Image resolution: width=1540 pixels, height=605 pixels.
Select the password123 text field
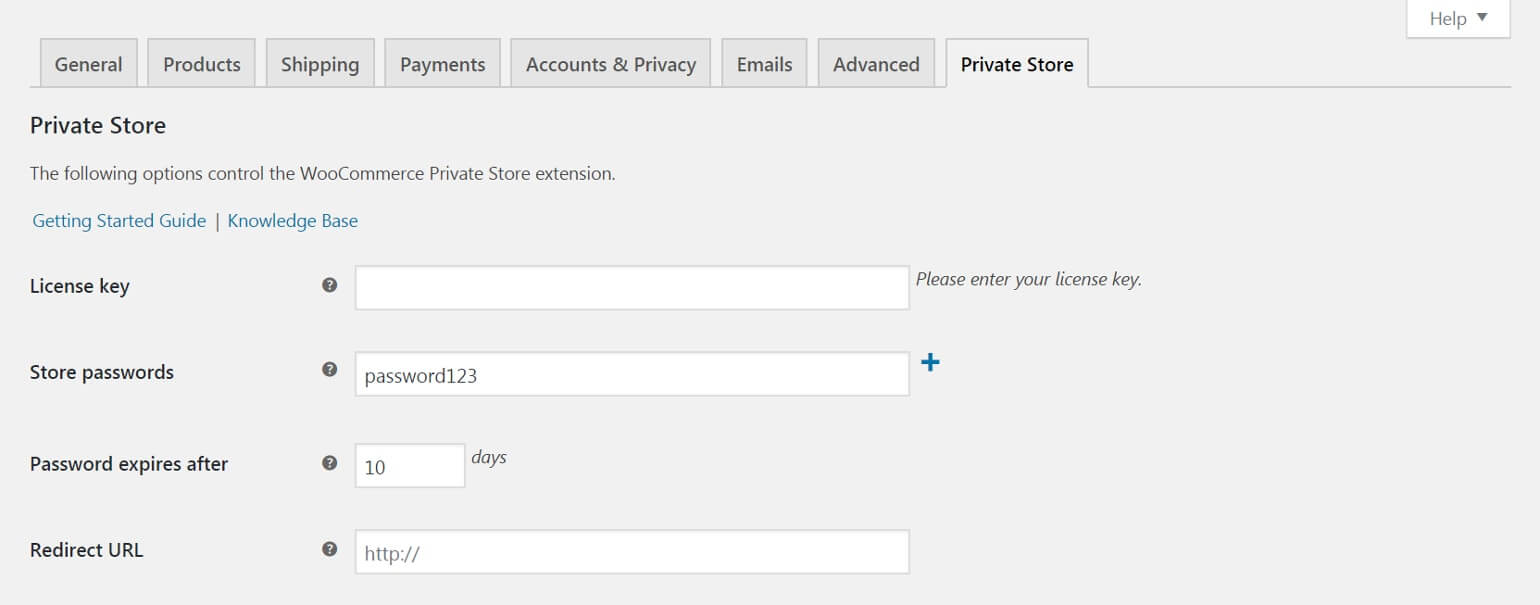[630, 372]
